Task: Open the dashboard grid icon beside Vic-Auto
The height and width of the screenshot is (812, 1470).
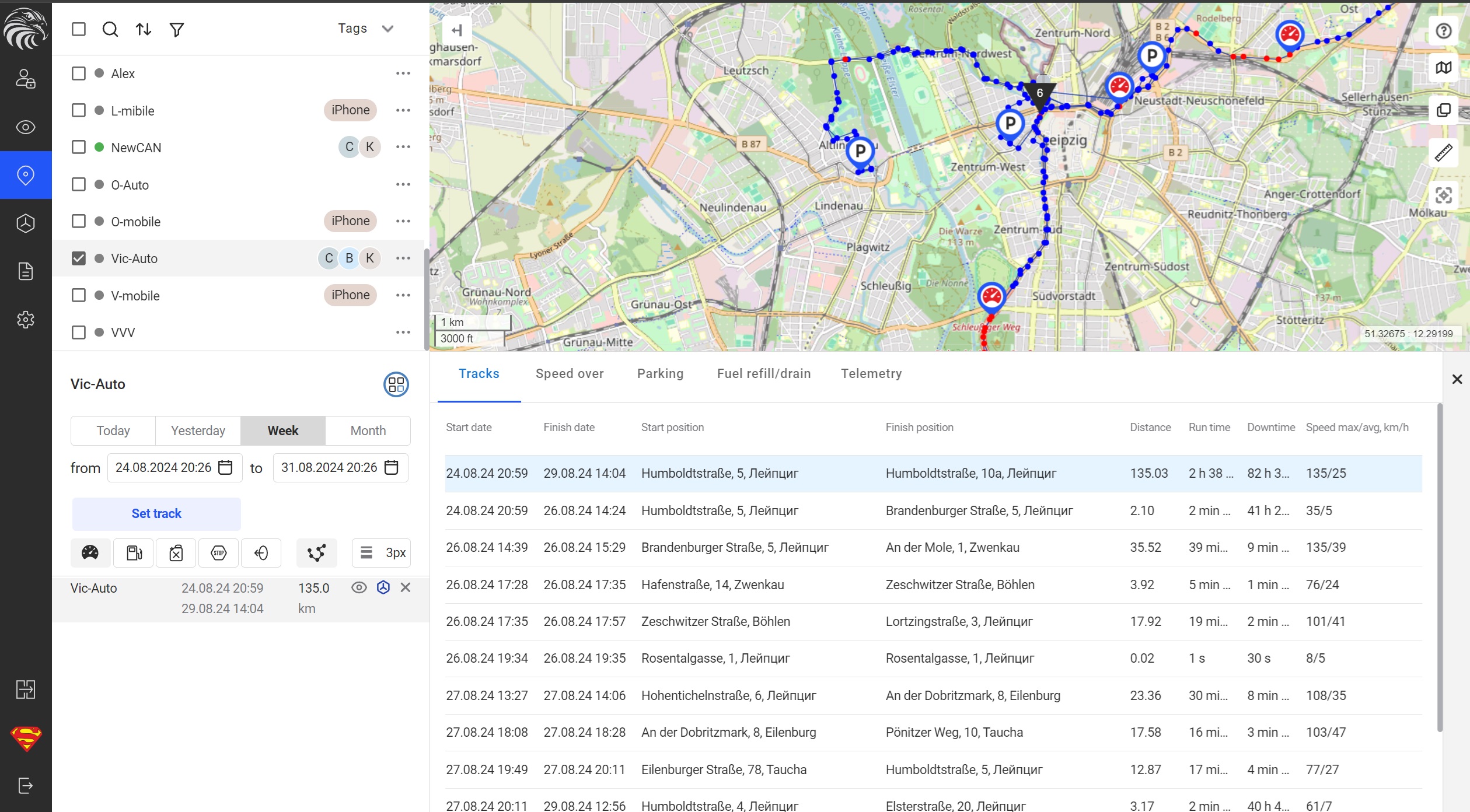Action: click(x=396, y=384)
